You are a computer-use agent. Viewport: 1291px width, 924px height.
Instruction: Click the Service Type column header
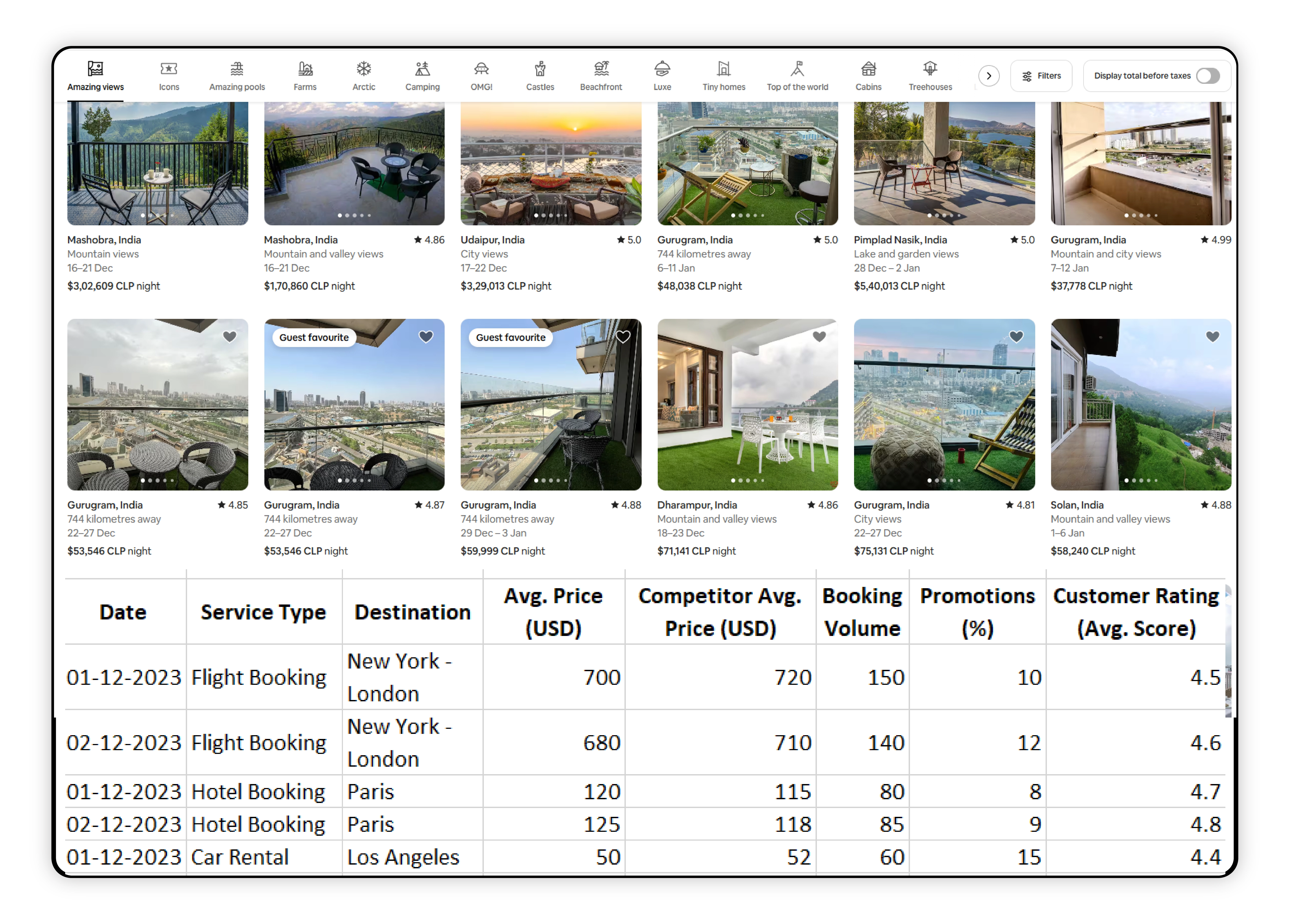[263, 612]
